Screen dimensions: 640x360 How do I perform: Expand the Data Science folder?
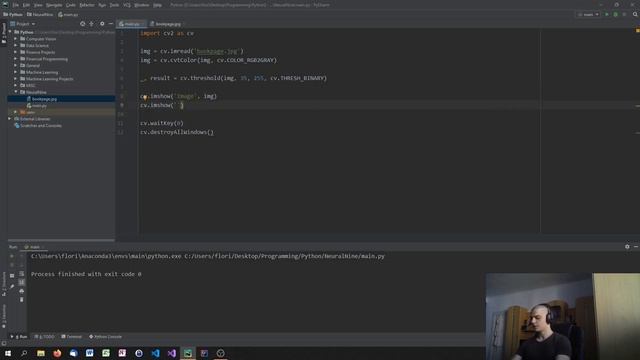click(16, 45)
